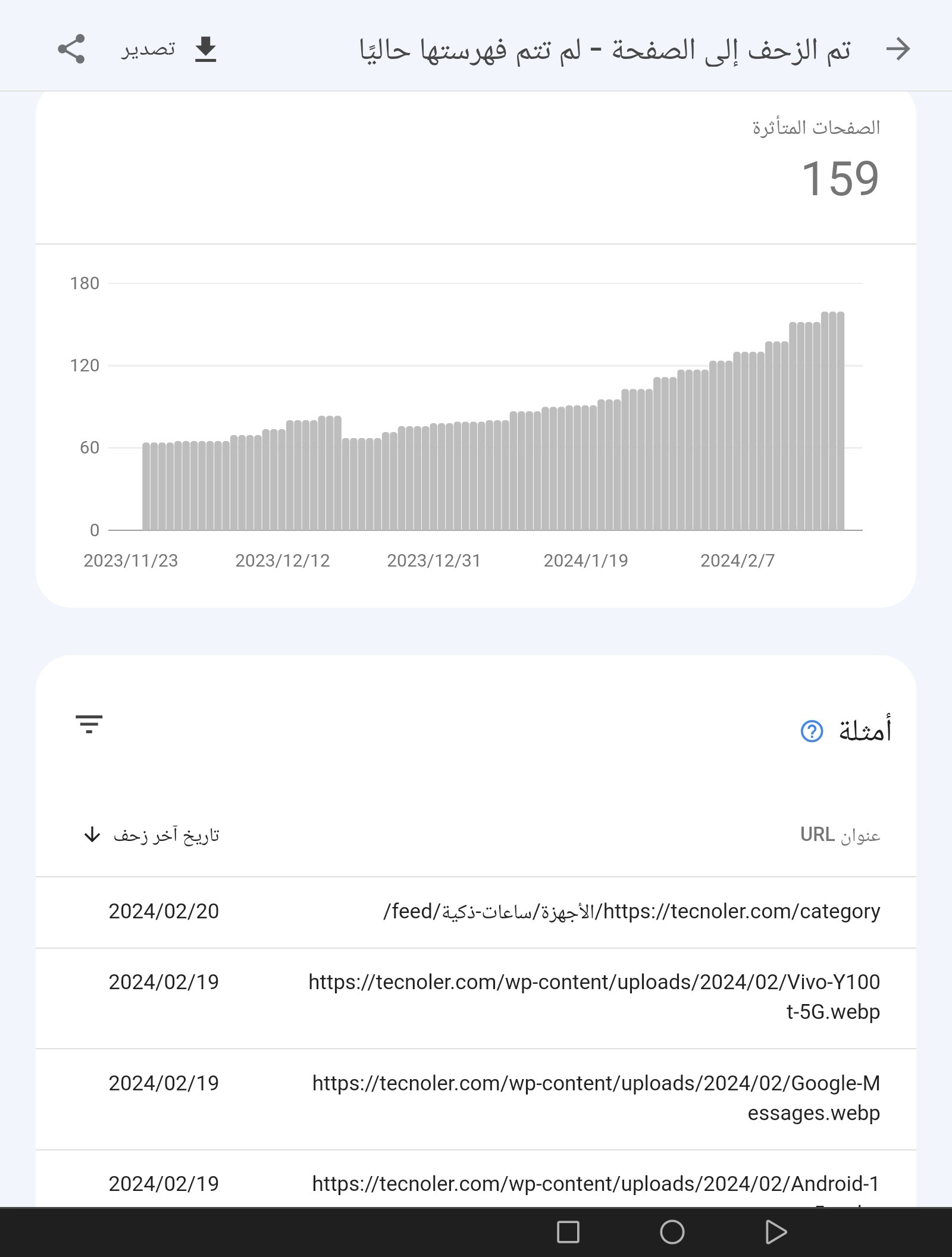Click the تصدير export label

pyautogui.click(x=148, y=49)
